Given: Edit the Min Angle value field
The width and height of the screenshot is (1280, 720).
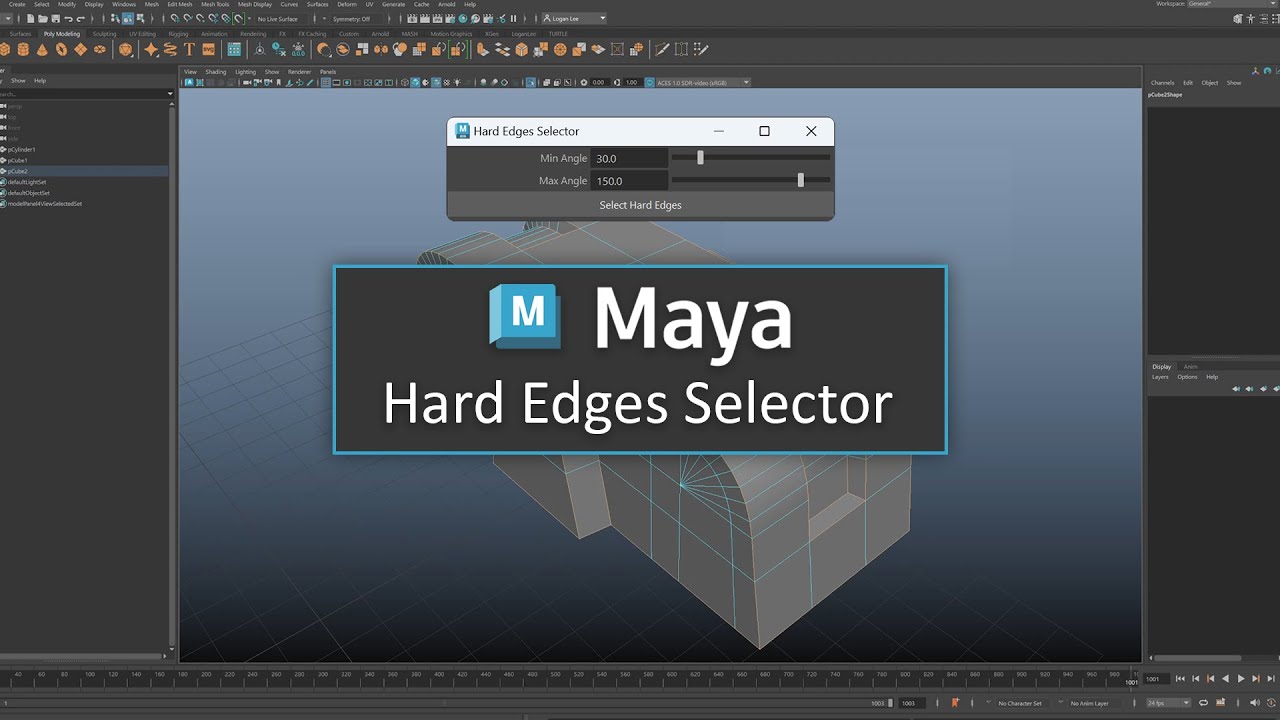Looking at the screenshot, I should point(629,158).
